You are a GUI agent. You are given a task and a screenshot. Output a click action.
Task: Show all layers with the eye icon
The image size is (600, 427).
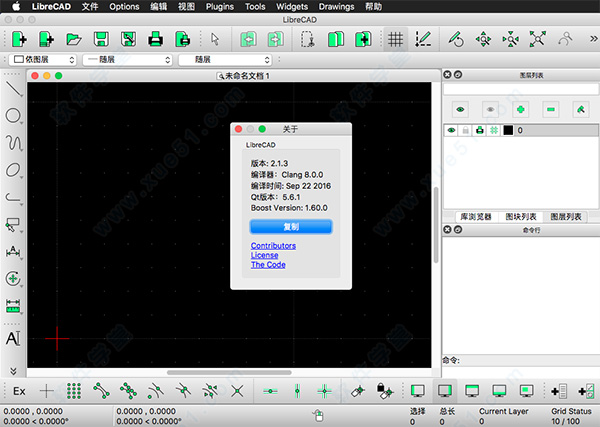pos(460,109)
